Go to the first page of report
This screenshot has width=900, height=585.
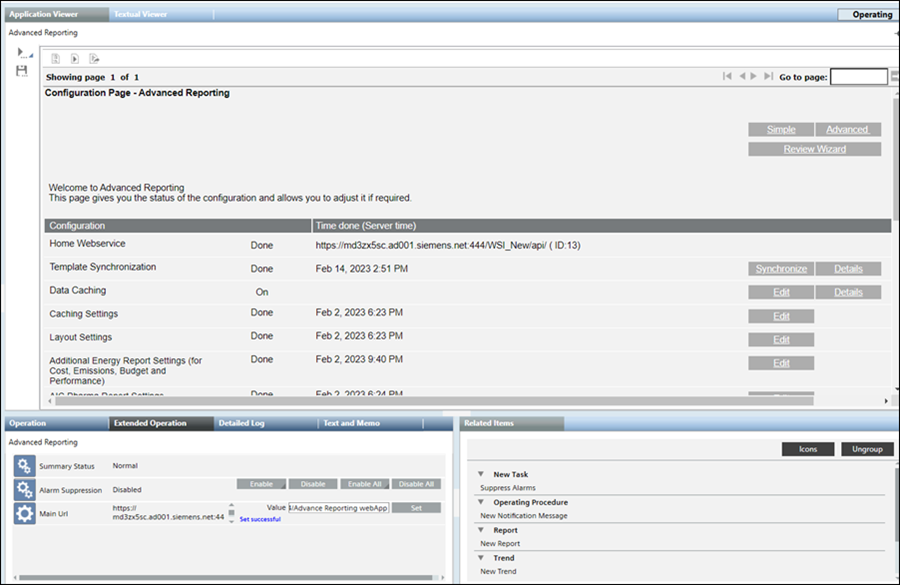727,76
